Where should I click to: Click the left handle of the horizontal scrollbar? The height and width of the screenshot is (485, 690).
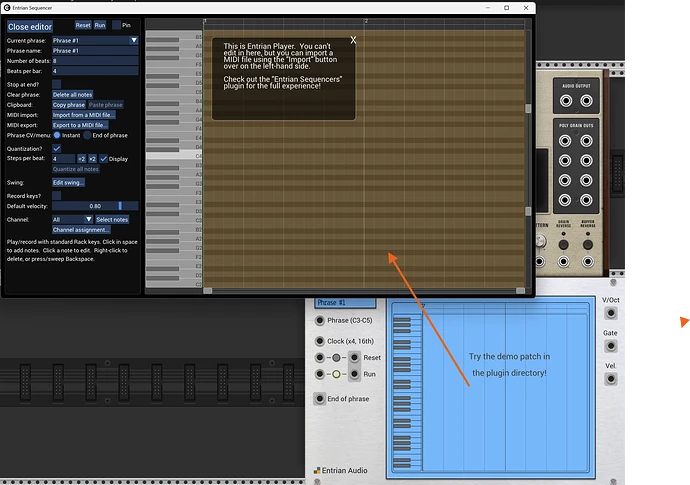pos(208,290)
